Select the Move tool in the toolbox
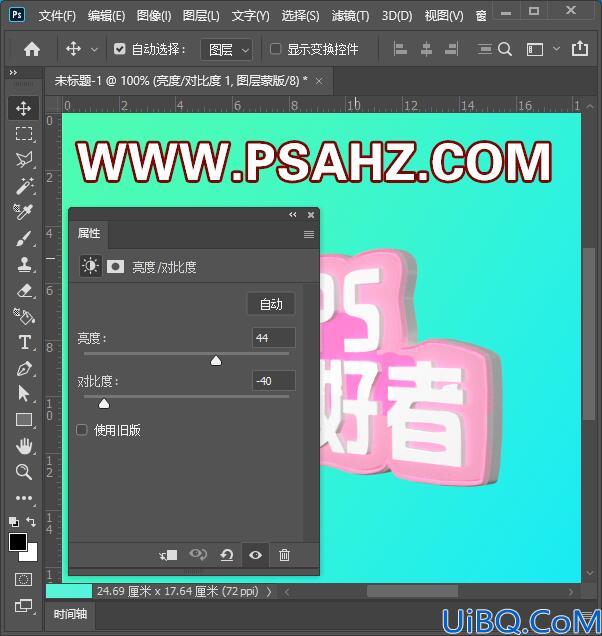 tap(24, 108)
